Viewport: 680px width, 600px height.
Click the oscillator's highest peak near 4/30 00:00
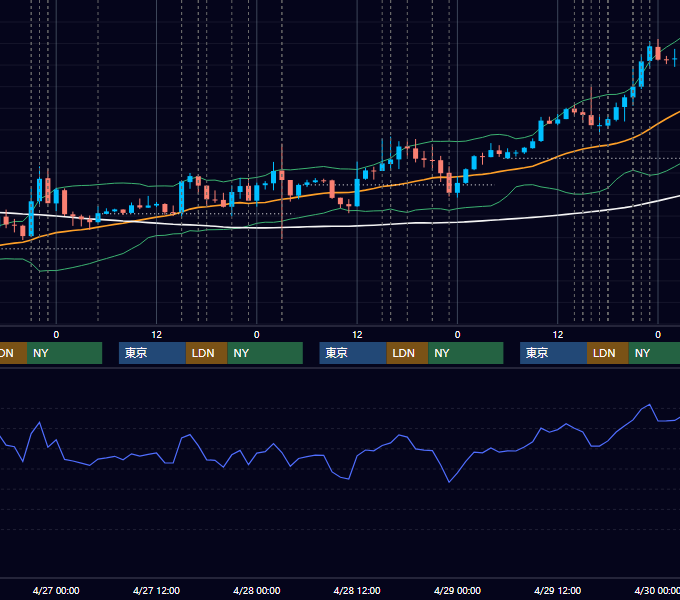pyautogui.click(x=649, y=405)
